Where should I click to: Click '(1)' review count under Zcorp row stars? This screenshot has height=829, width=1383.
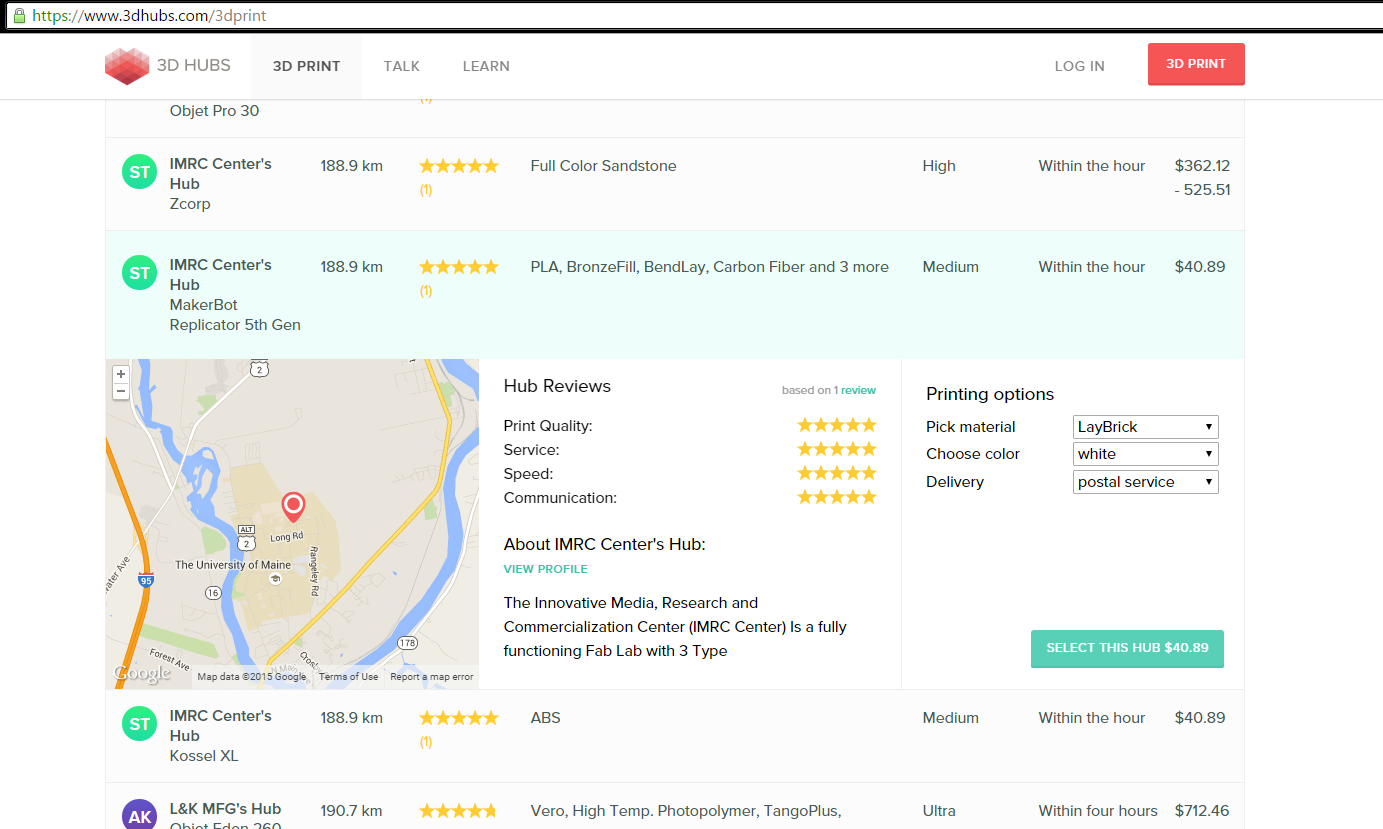426,190
